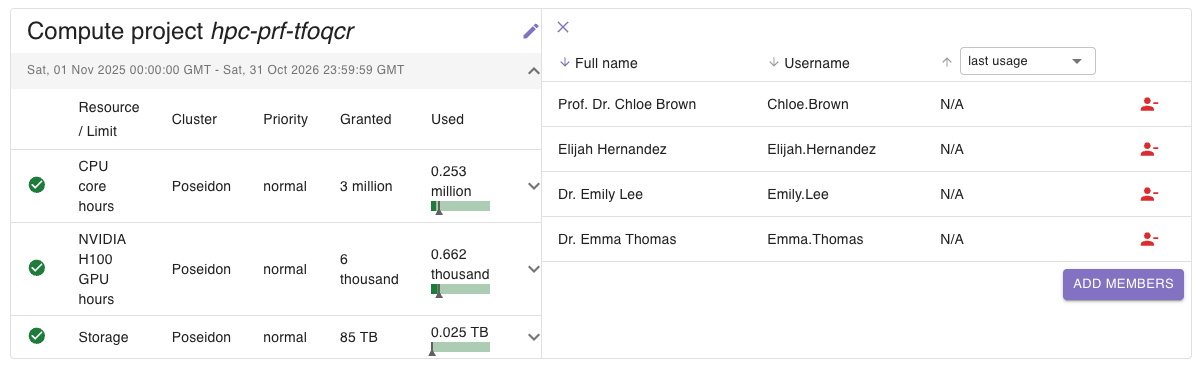Expand the Storage resource row
The height and width of the screenshot is (370, 1202).
tap(533, 337)
